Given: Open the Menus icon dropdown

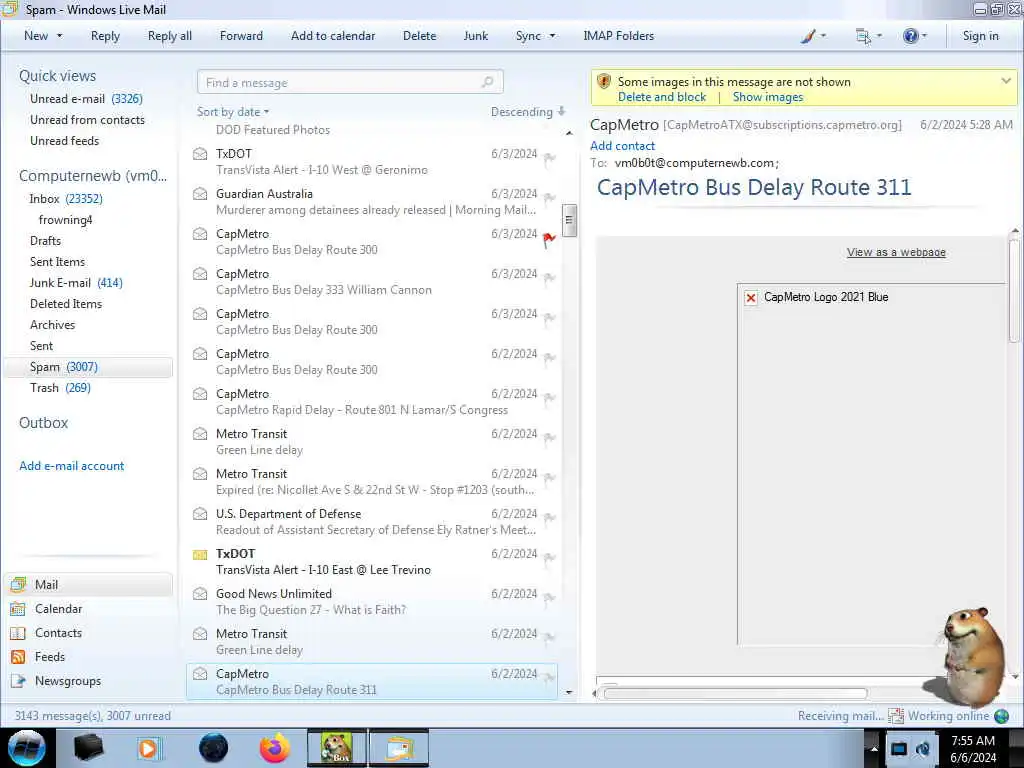Looking at the screenshot, I should point(869,36).
